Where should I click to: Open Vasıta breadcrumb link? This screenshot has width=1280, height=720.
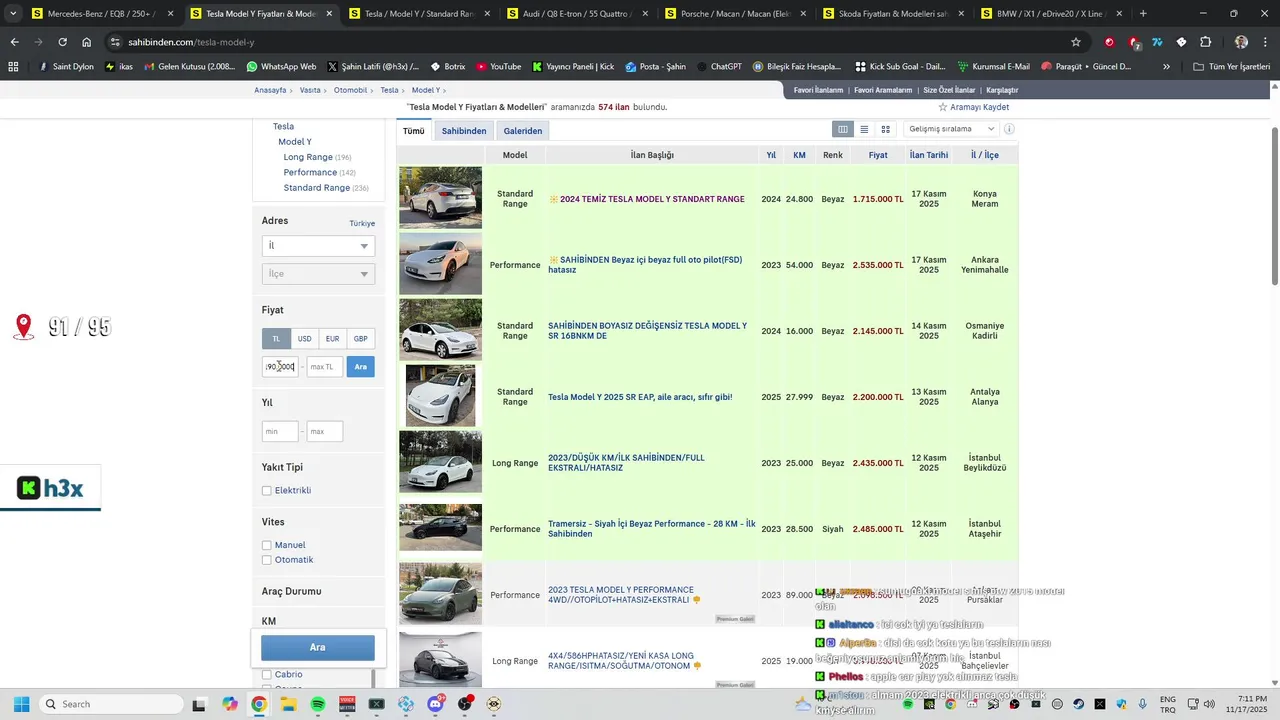tap(310, 90)
